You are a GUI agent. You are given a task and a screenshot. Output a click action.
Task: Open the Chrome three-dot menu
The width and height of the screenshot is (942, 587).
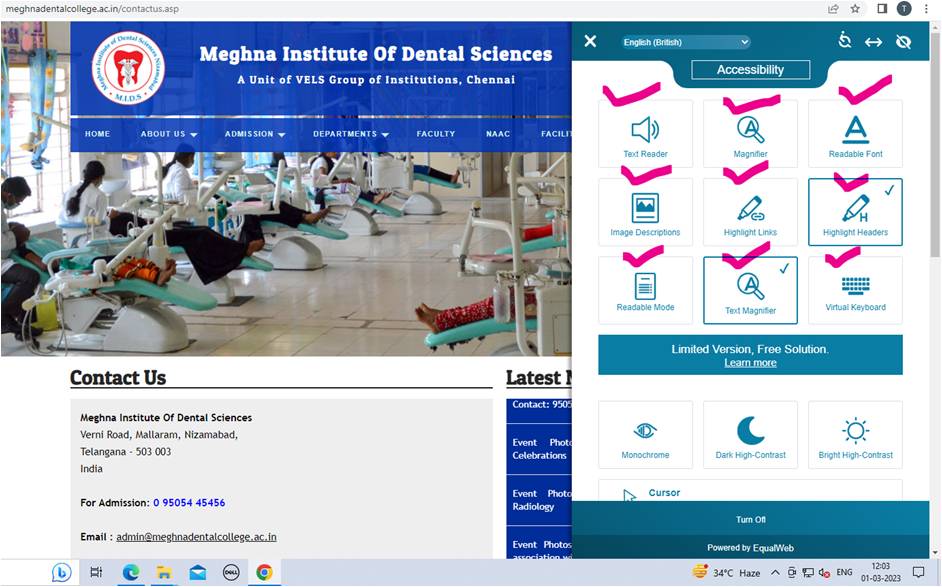926,9
